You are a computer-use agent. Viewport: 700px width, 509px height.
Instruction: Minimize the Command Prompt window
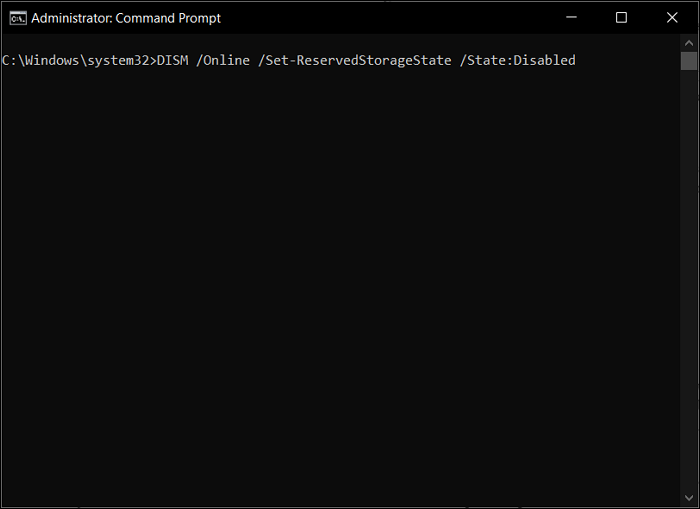pos(571,17)
